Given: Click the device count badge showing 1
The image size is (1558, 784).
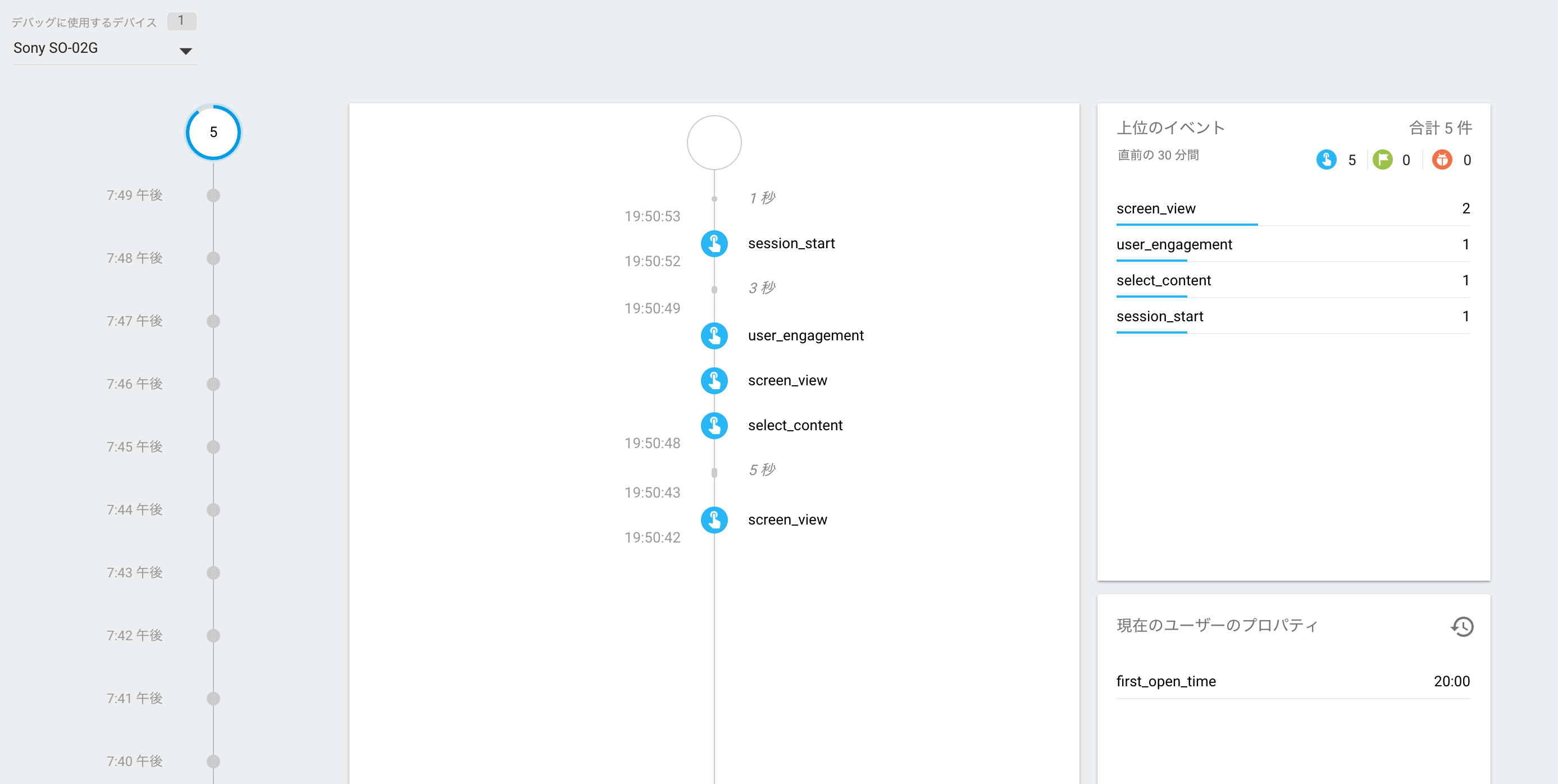Looking at the screenshot, I should coord(182,20).
